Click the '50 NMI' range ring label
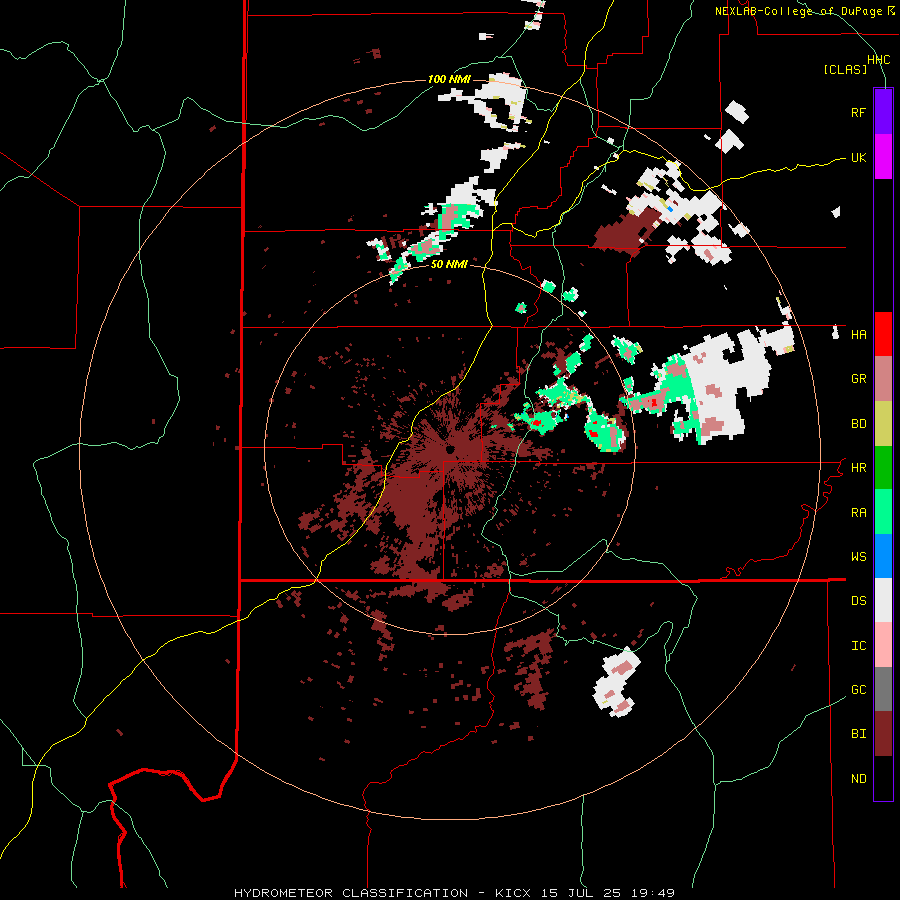 tap(449, 265)
